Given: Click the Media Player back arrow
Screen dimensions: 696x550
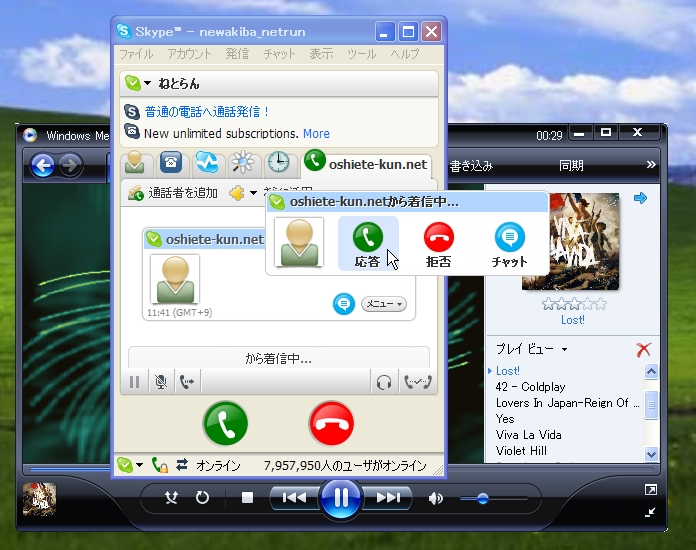Looking at the screenshot, I should tap(43, 166).
